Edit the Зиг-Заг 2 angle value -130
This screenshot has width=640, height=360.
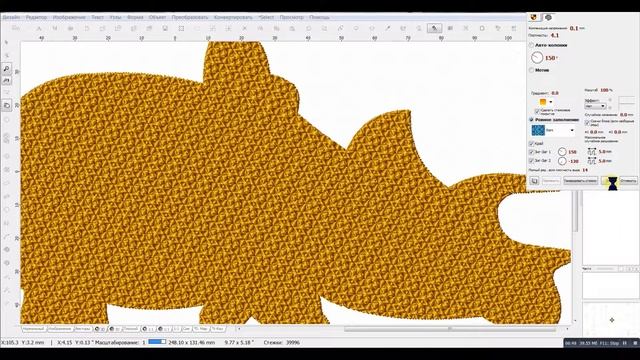click(573, 161)
